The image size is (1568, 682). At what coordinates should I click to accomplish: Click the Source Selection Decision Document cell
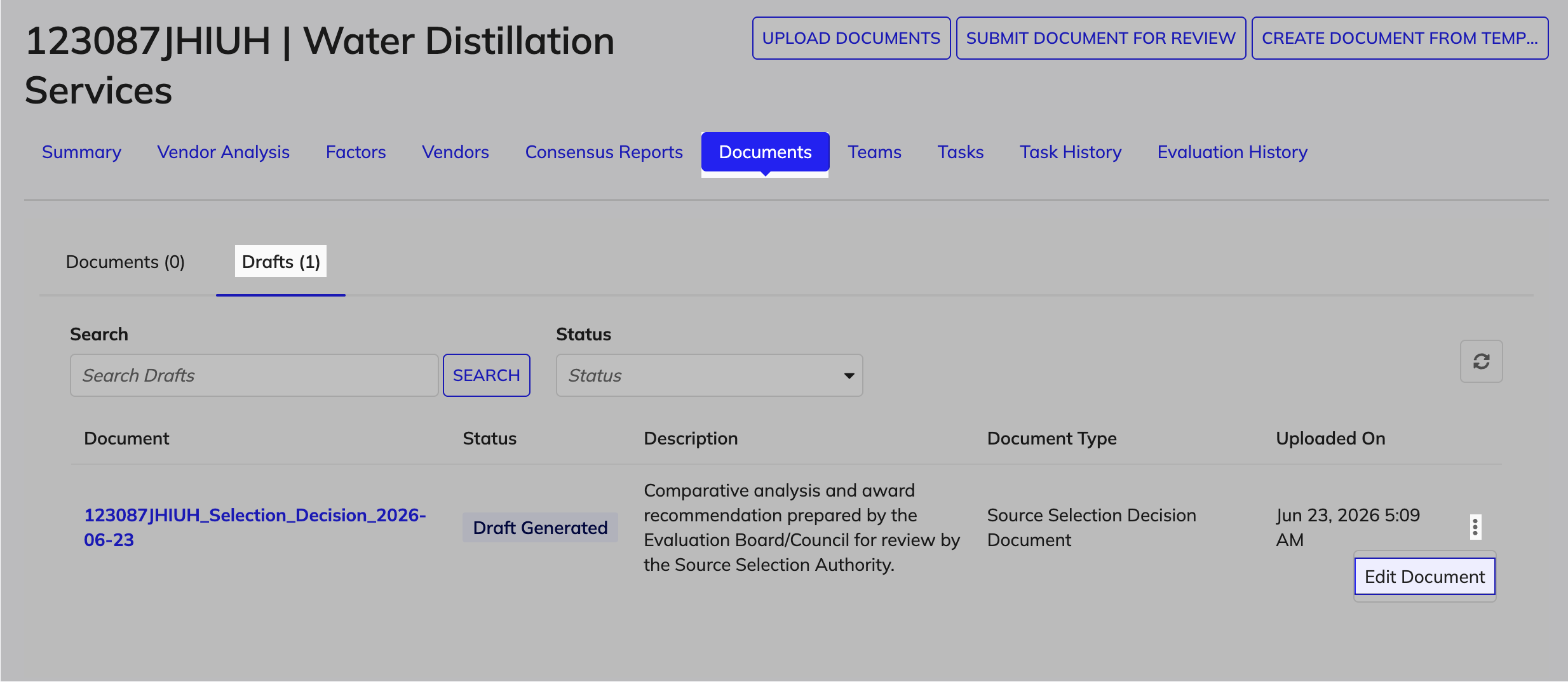coord(1092,527)
